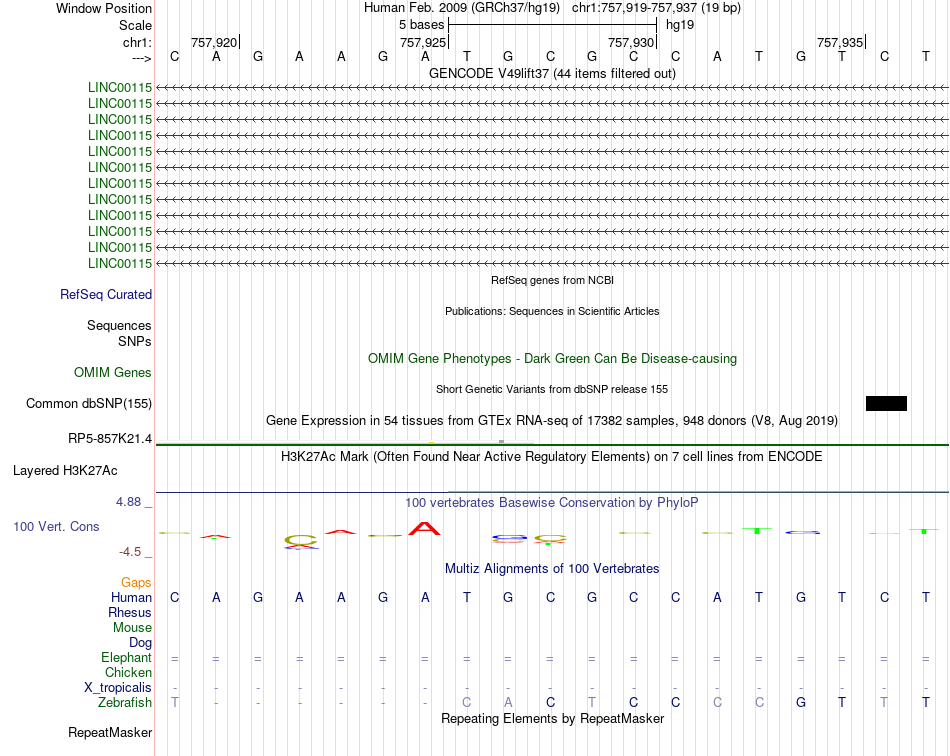Screen dimensions: 950x756
Task: Open the OMIM Genes track label
Action: click(x=112, y=373)
